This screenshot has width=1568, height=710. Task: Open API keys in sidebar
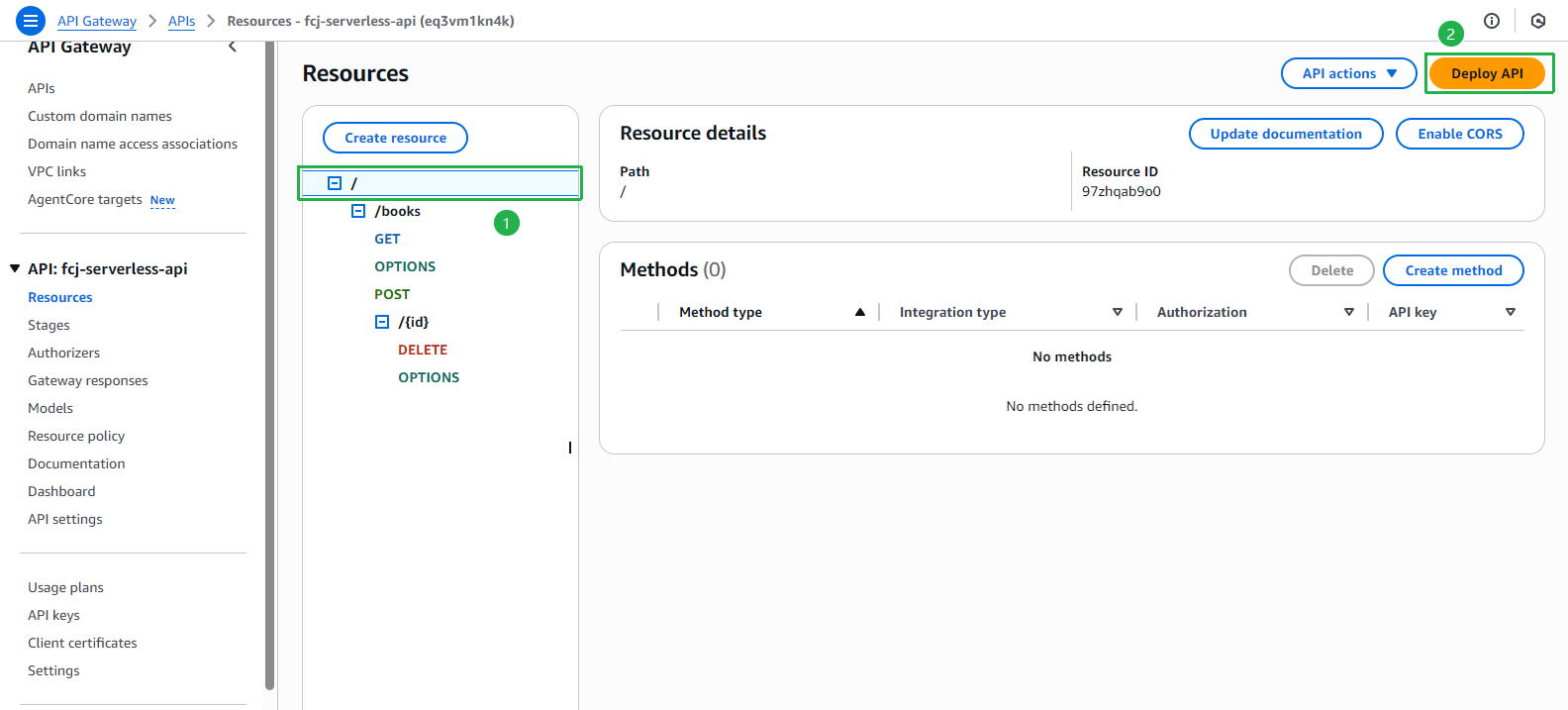point(53,615)
